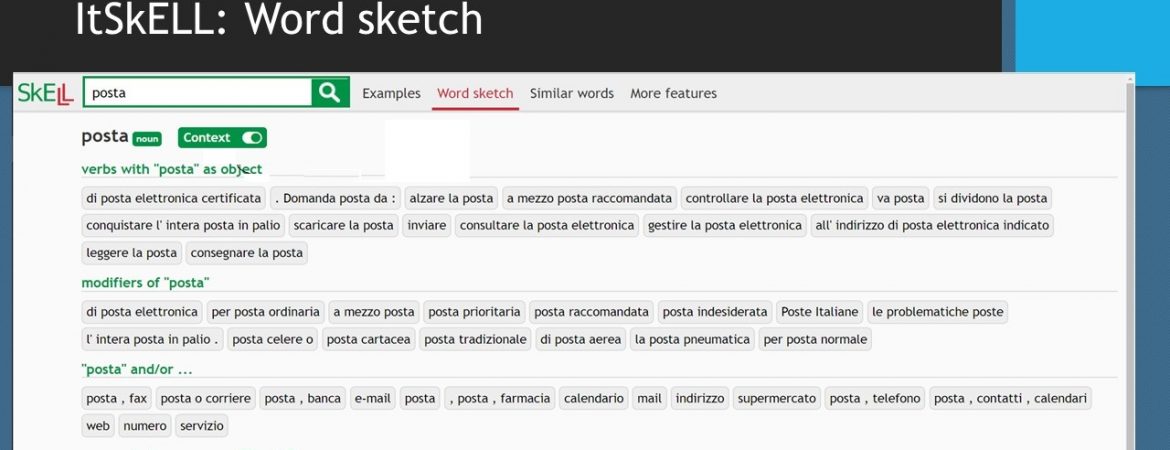Select the 'alzare la posta' collocation

coord(451,198)
